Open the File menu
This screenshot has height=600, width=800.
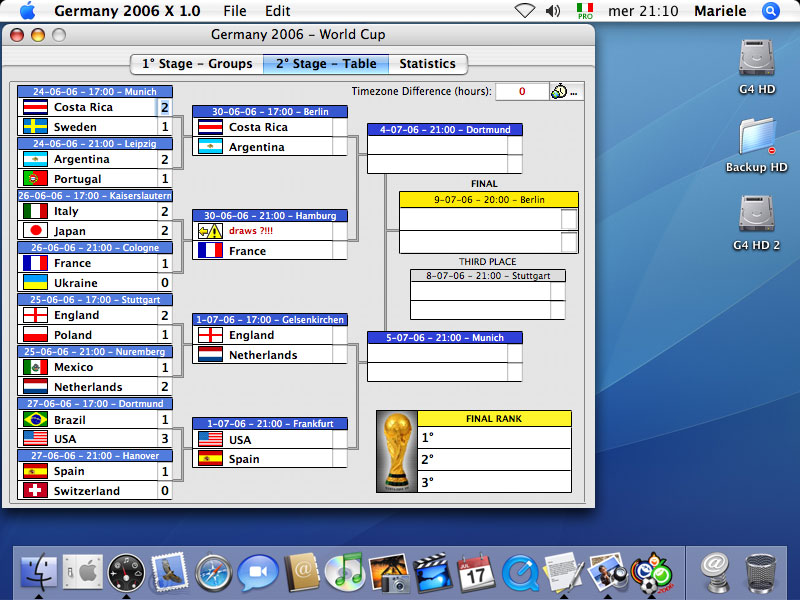[235, 11]
